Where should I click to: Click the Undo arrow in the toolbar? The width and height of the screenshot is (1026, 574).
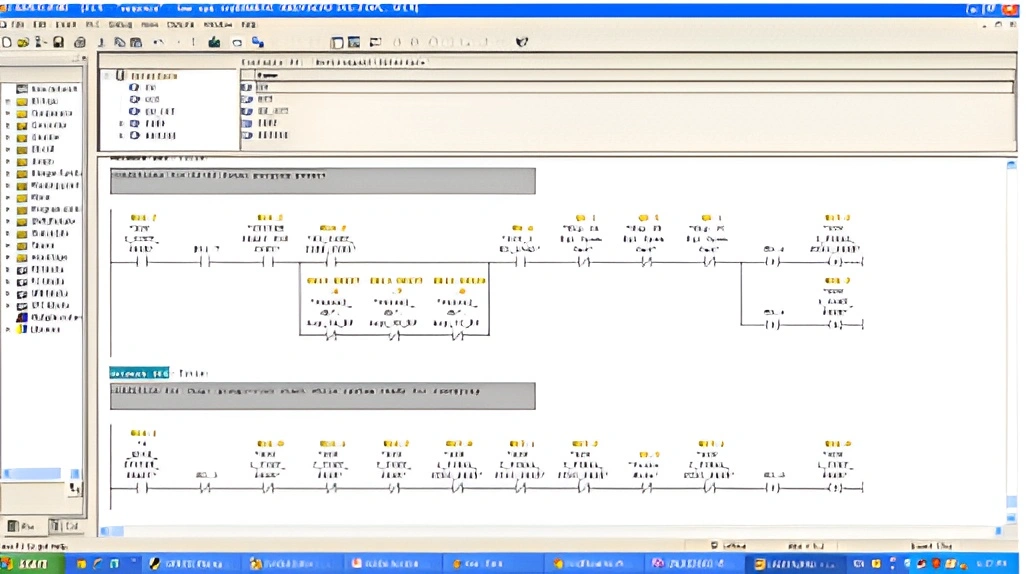coord(159,42)
